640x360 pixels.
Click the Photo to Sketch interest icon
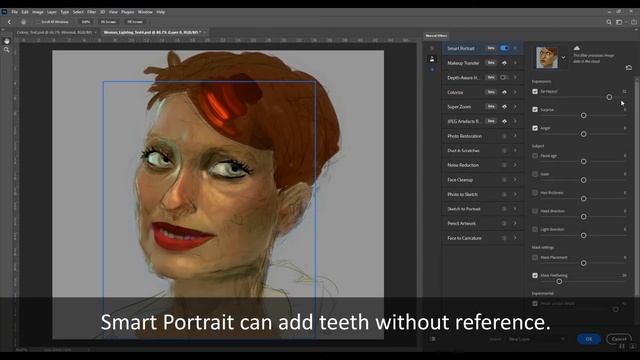(x=504, y=195)
